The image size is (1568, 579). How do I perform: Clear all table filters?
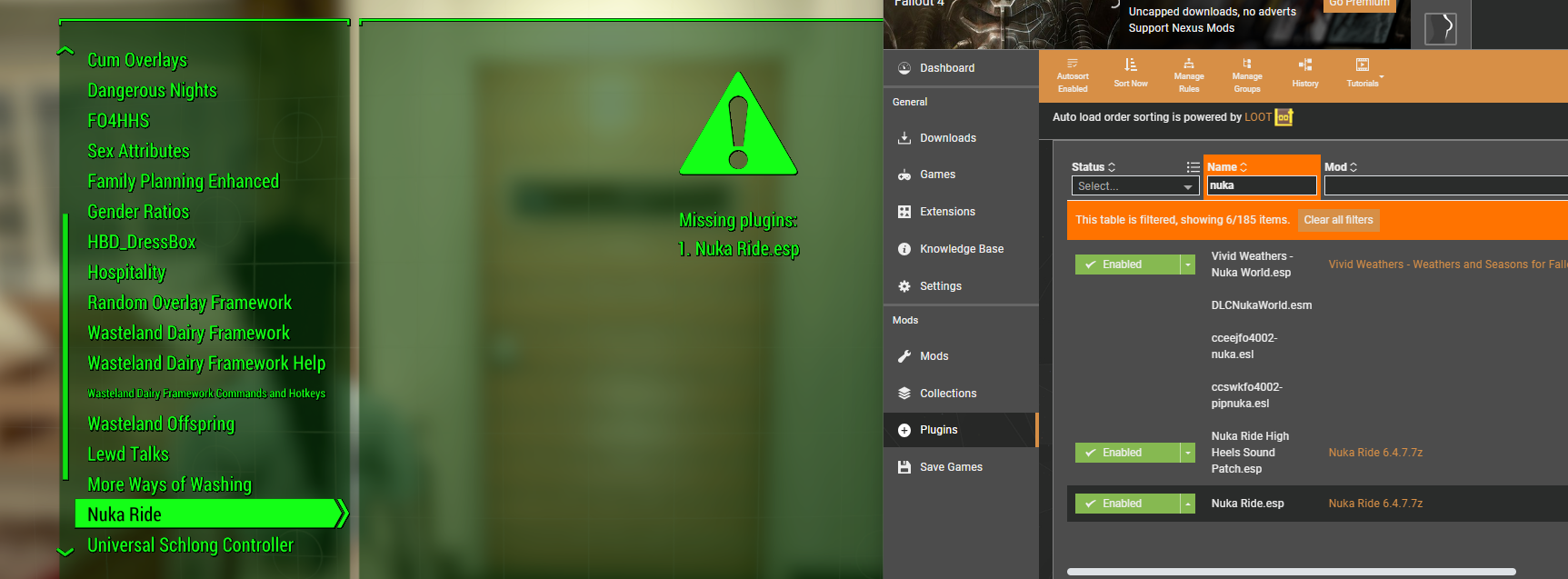(1338, 220)
